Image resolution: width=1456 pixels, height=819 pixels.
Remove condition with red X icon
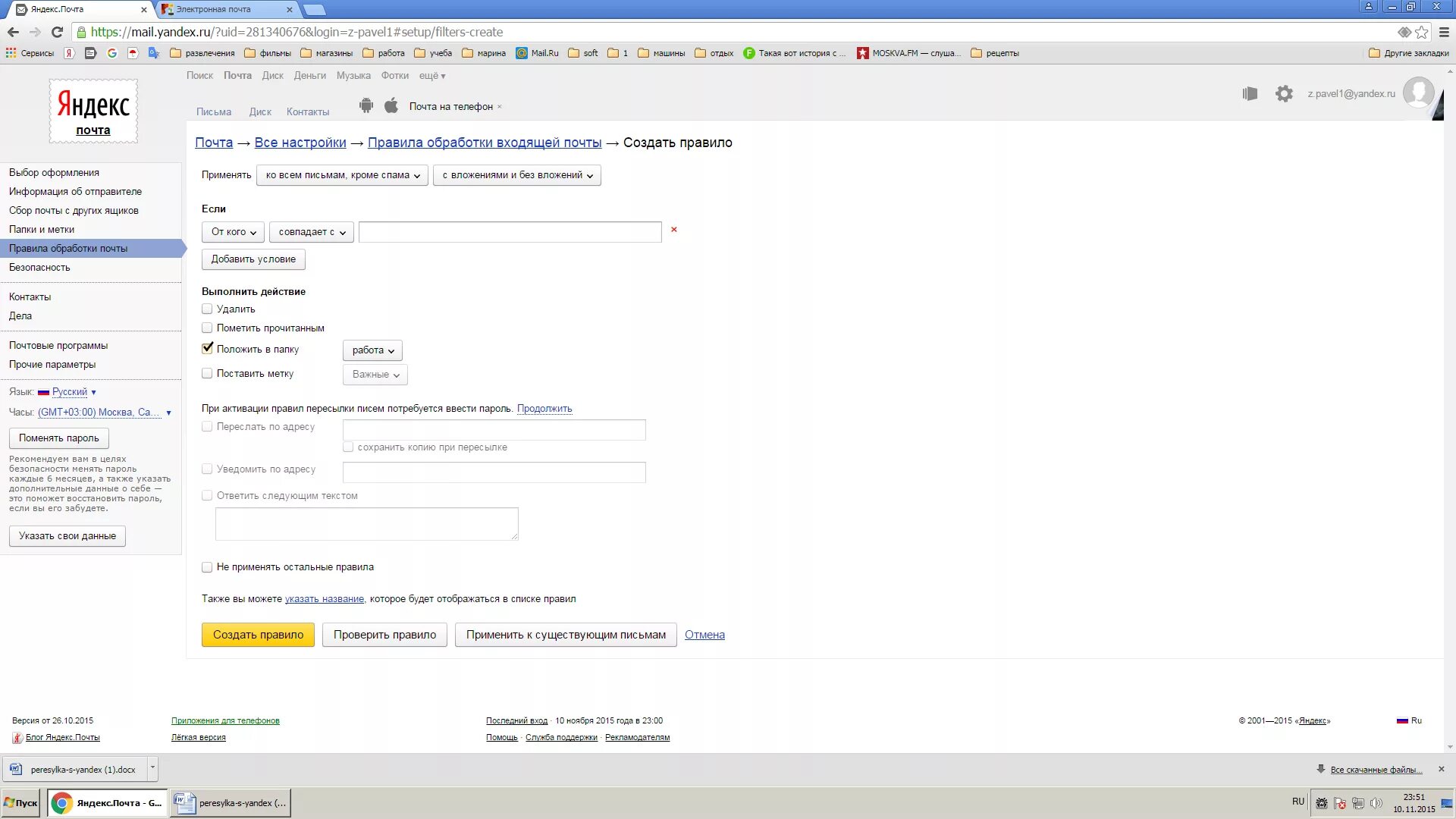[x=673, y=230]
